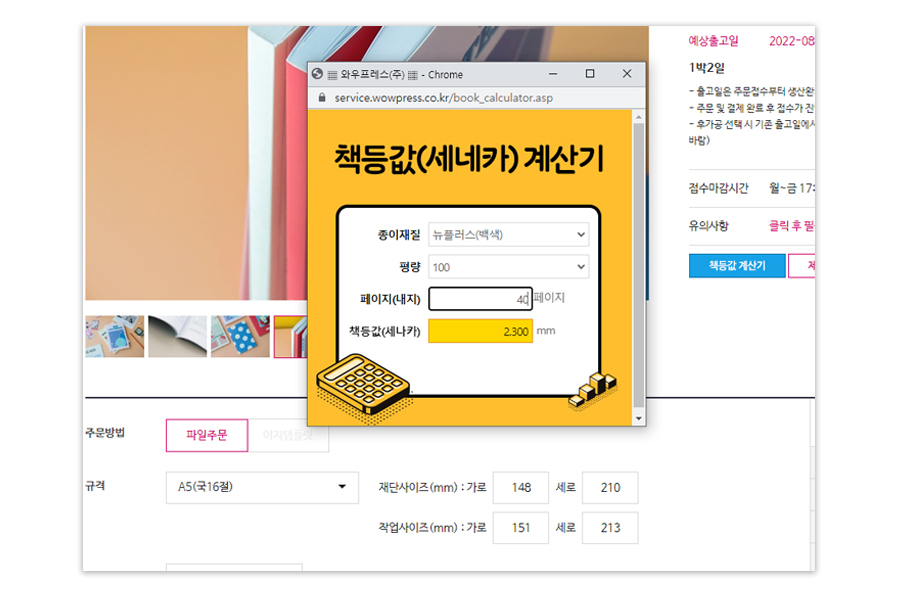Click the gold coin stack illustration

pyautogui.click(x=592, y=390)
